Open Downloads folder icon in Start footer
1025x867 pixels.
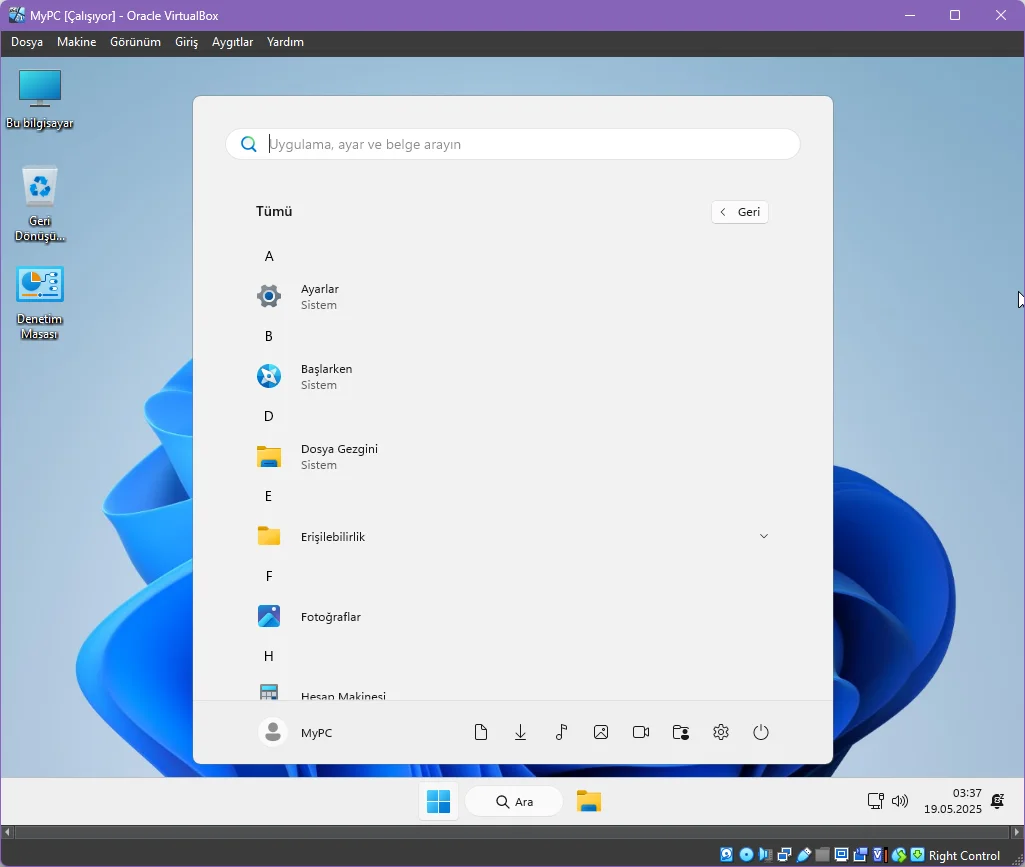pos(520,732)
